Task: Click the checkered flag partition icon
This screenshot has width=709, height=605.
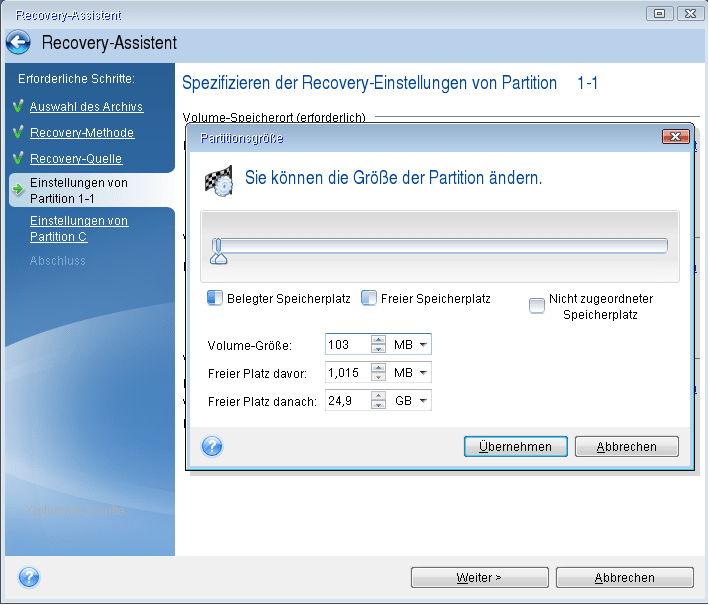Action: point(218,179)
